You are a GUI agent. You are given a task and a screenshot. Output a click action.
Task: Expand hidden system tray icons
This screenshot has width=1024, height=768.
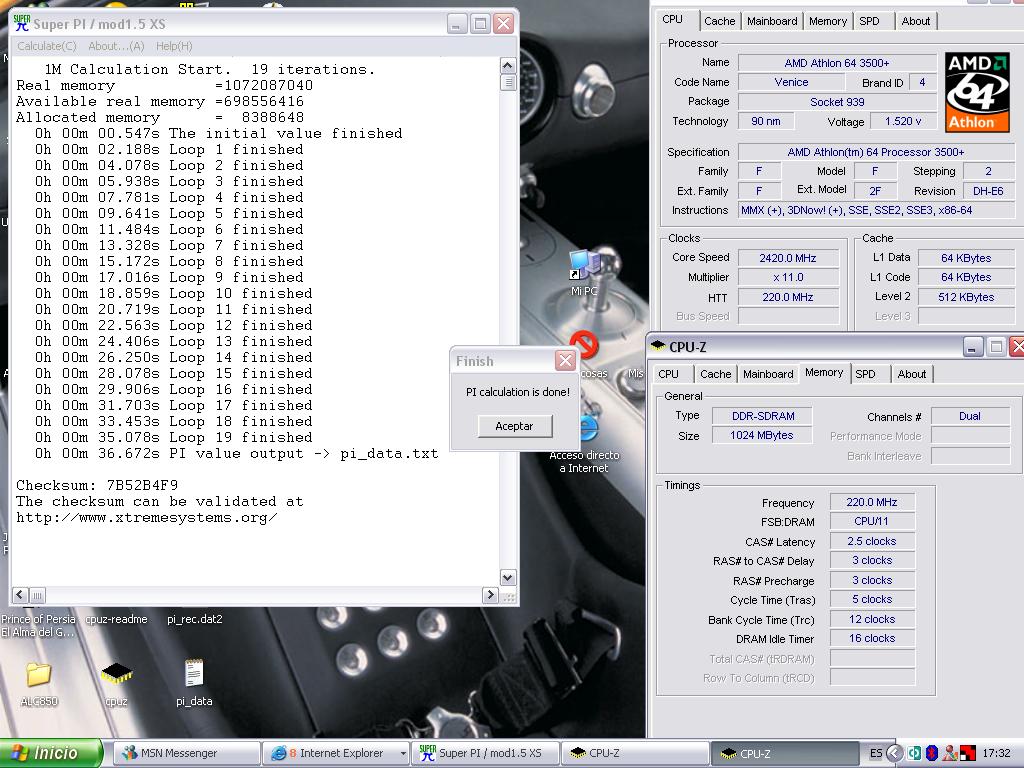[895, 753]
